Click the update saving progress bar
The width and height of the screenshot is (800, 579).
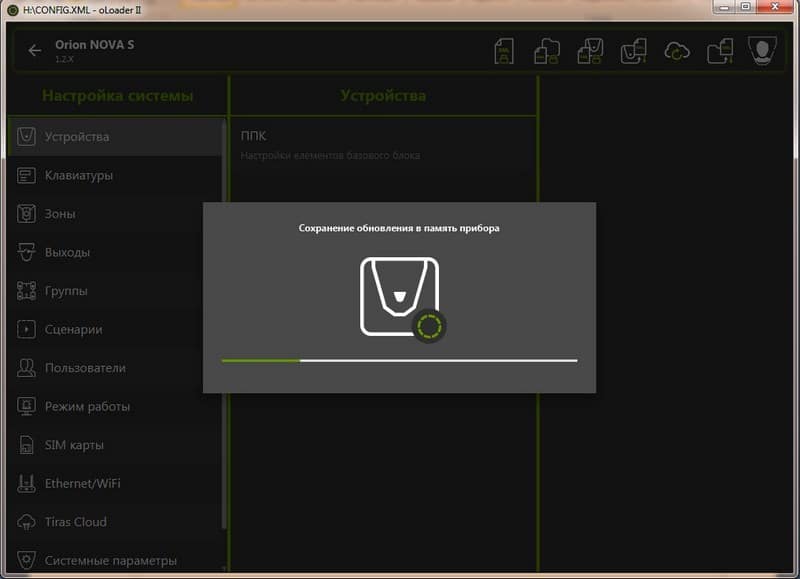(399, 361)
